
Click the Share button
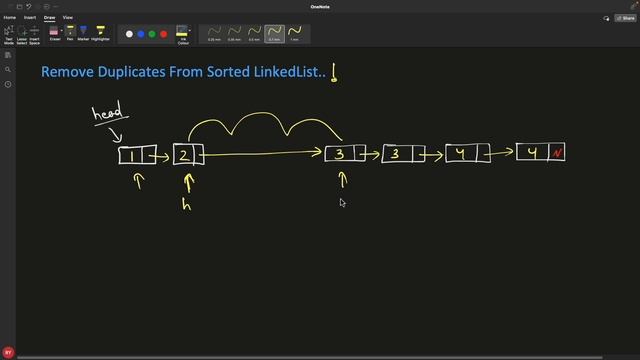coord(626,18)
